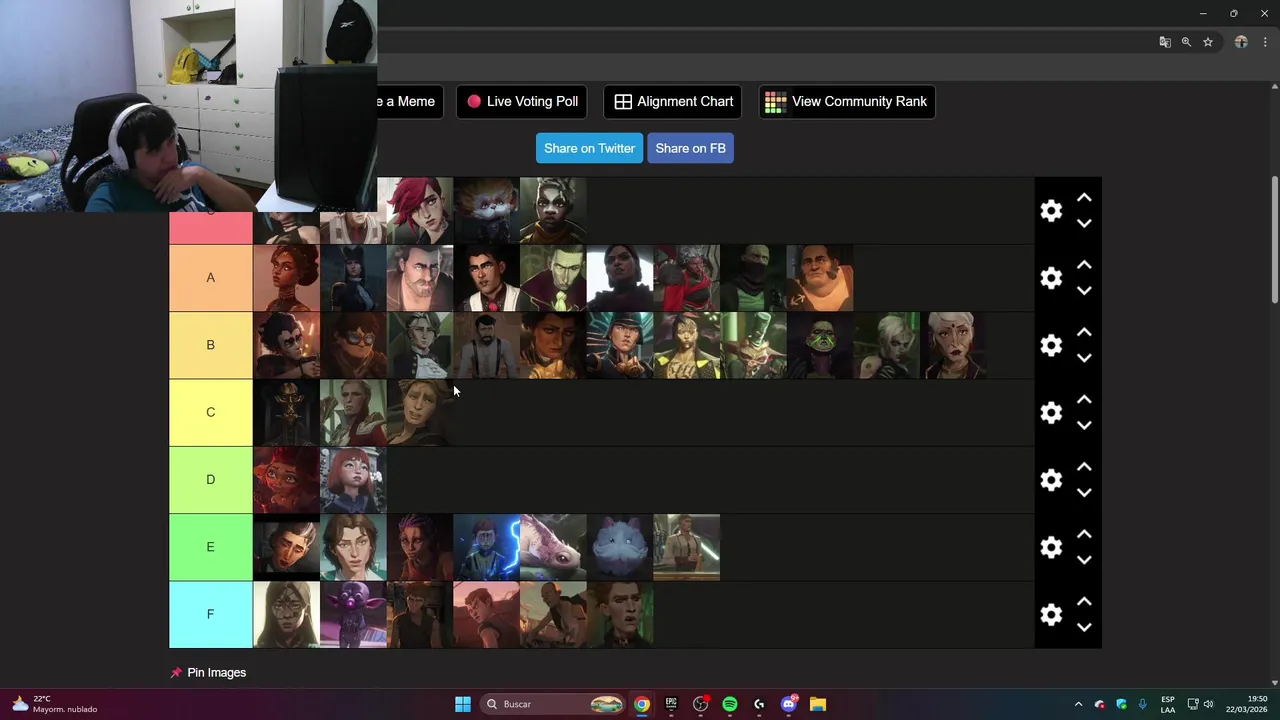Image resolution: width=1280 pixels, height=720 pixels.
Task: Select the purple alien creature in tier F
Action: pyautogui.click(x=353, y=614)
